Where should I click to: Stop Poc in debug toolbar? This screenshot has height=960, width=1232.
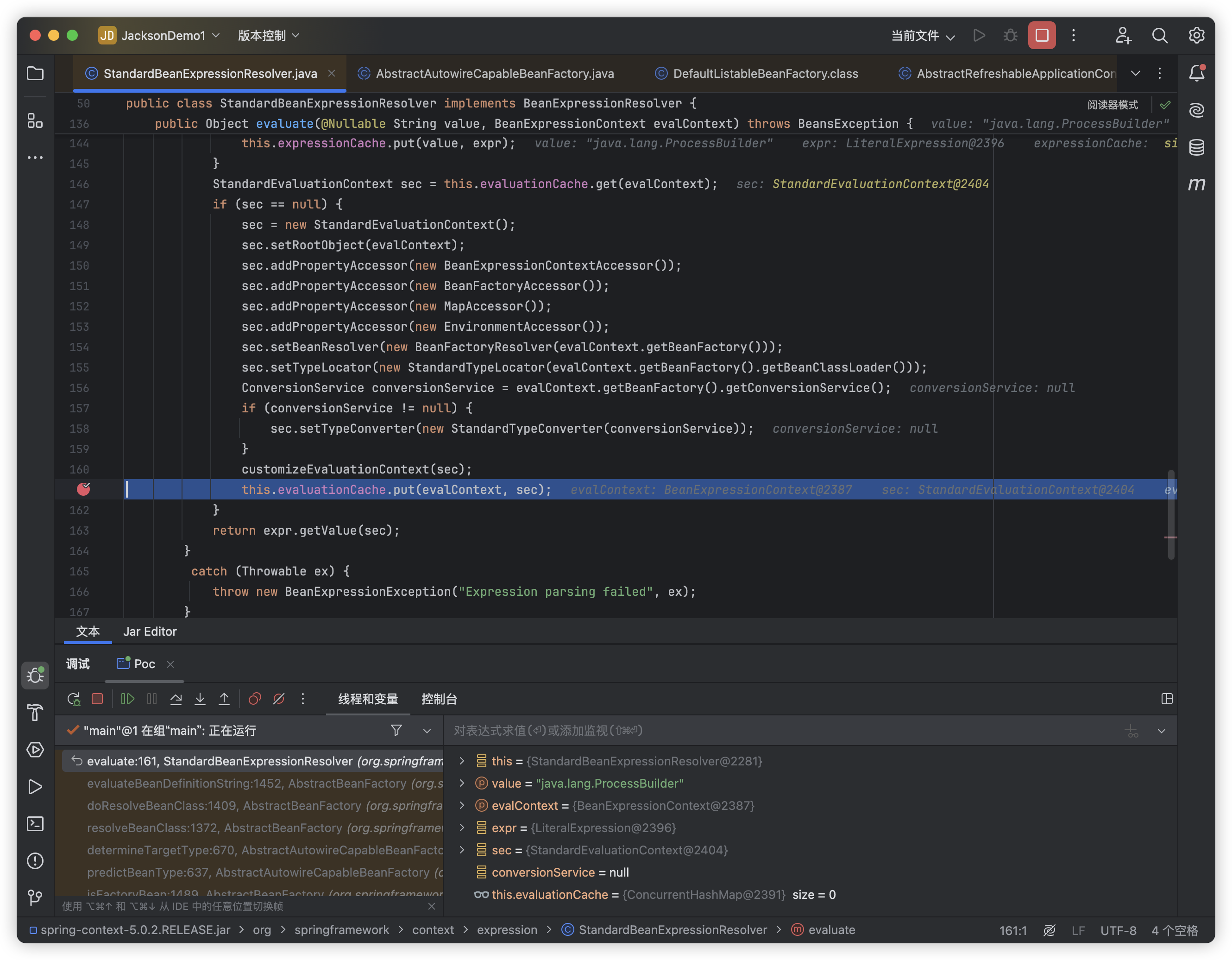tap(97, 699)
